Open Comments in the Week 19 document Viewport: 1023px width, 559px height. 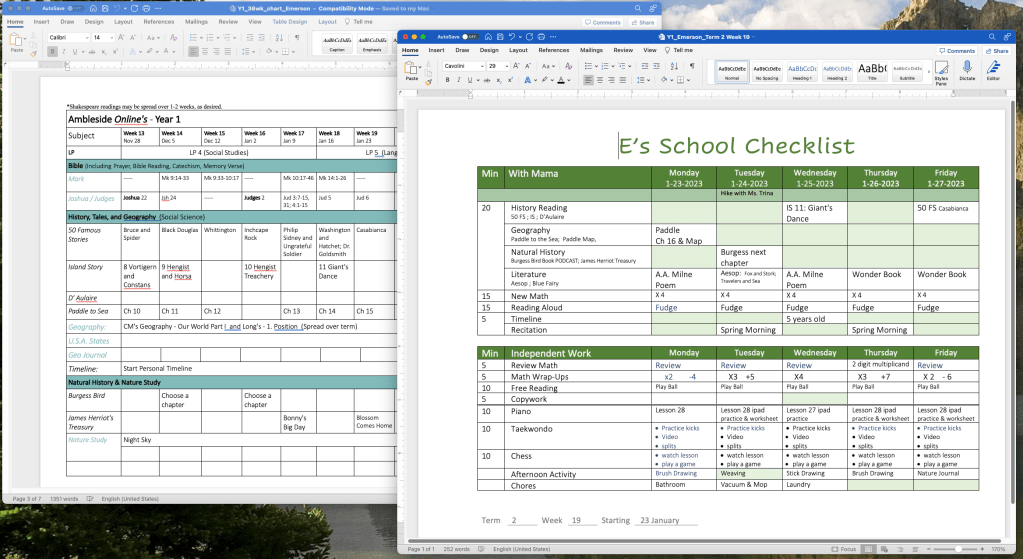point(957,50)
